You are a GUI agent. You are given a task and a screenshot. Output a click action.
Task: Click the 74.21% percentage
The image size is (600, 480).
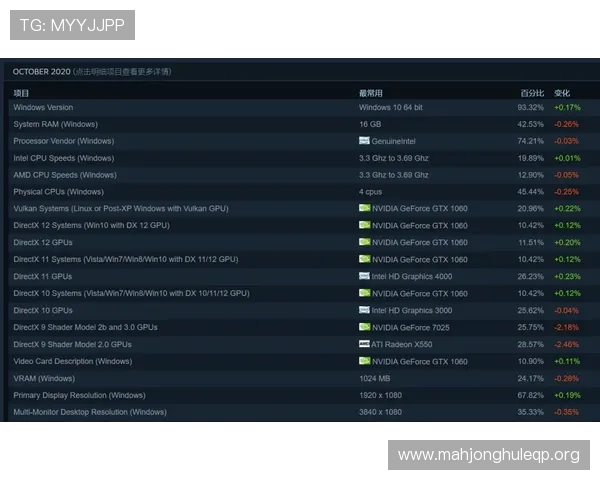pos(530,141)
